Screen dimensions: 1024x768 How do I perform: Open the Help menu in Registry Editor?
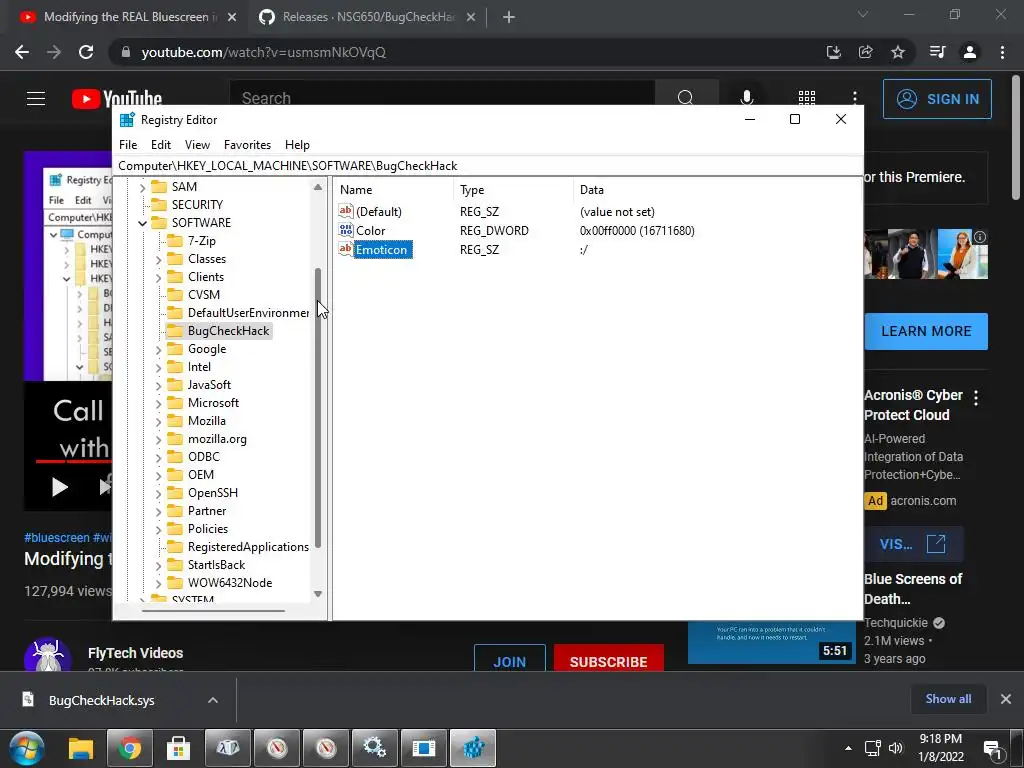(x=297, y=145)
